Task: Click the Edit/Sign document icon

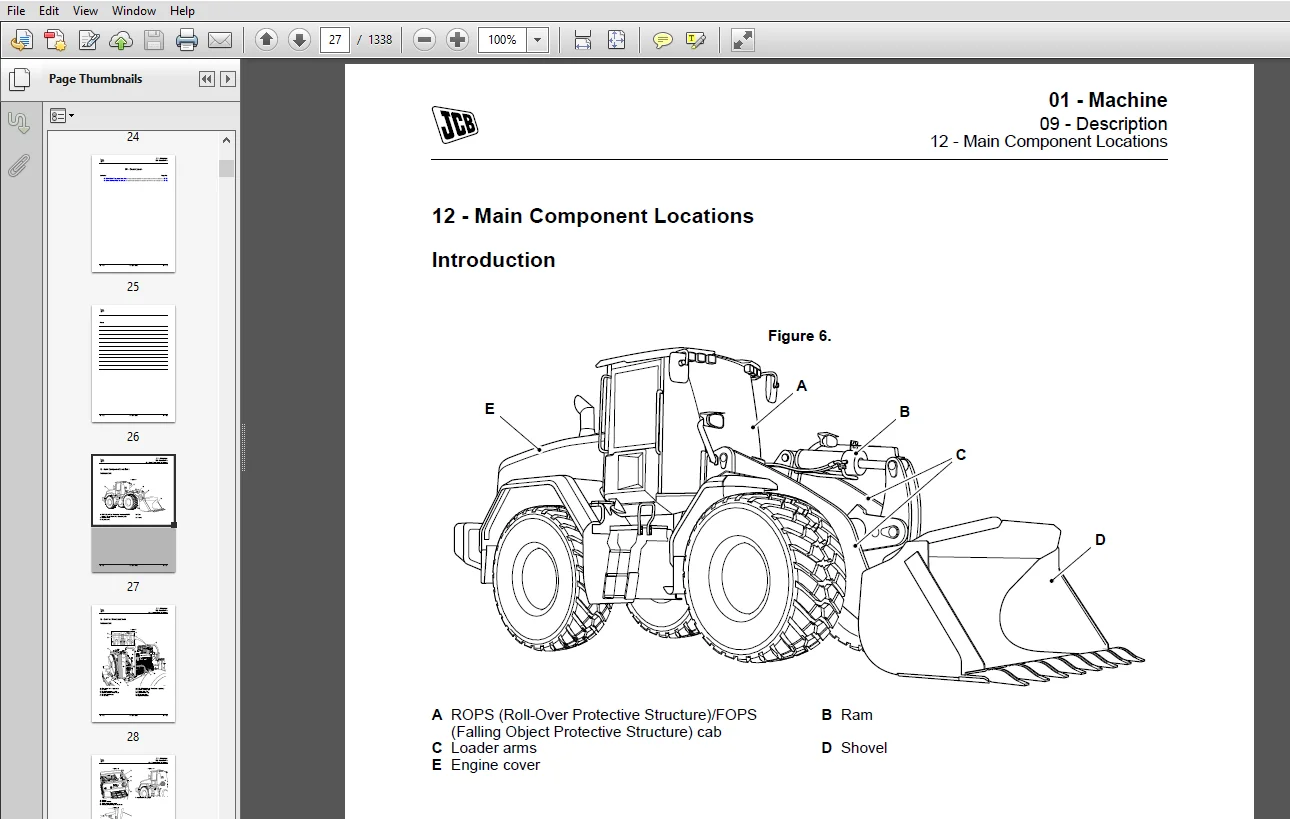Action: [x=88, y=40]
